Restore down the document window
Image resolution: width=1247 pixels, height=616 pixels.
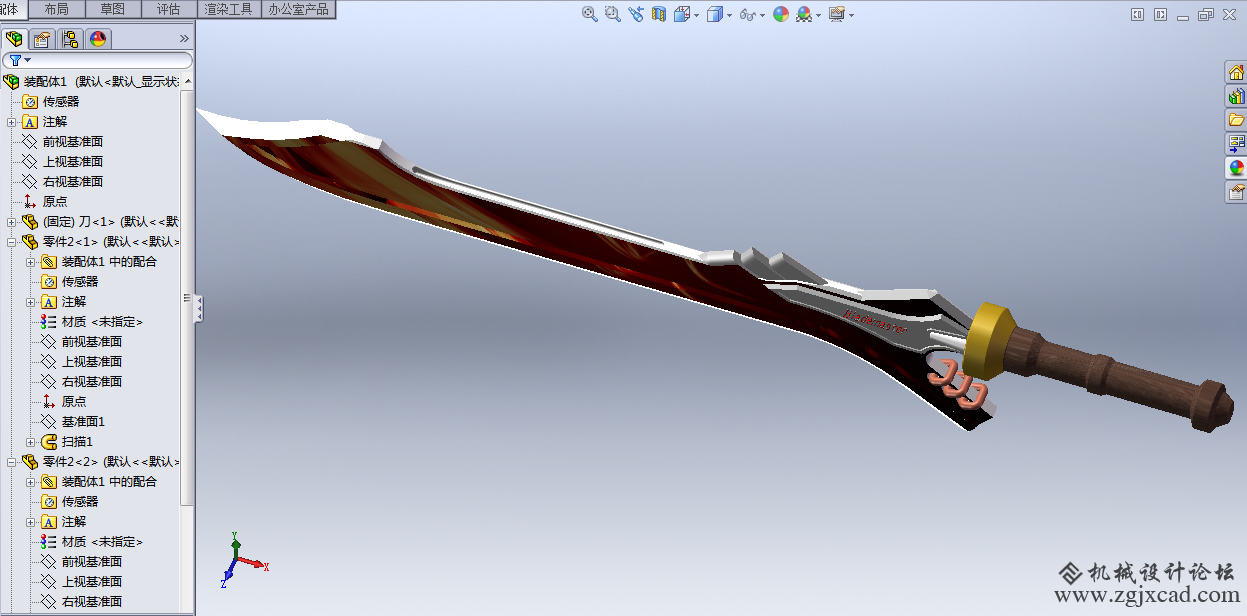[x=1205, y=15]
